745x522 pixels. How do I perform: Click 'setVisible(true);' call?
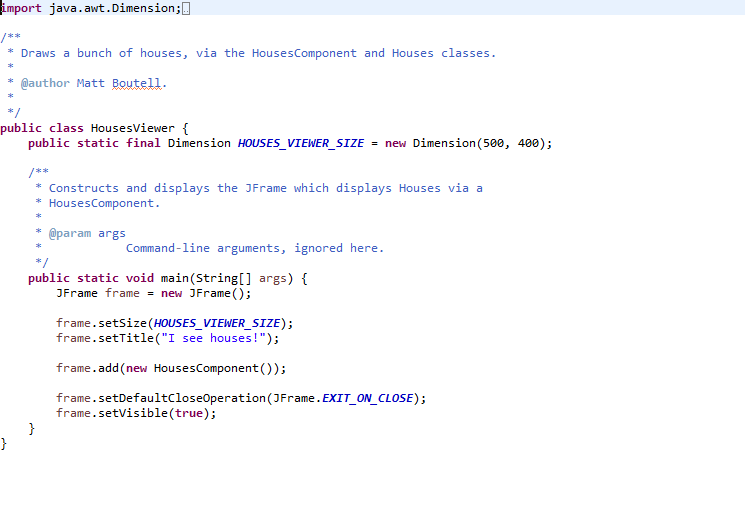click(157, 413)
